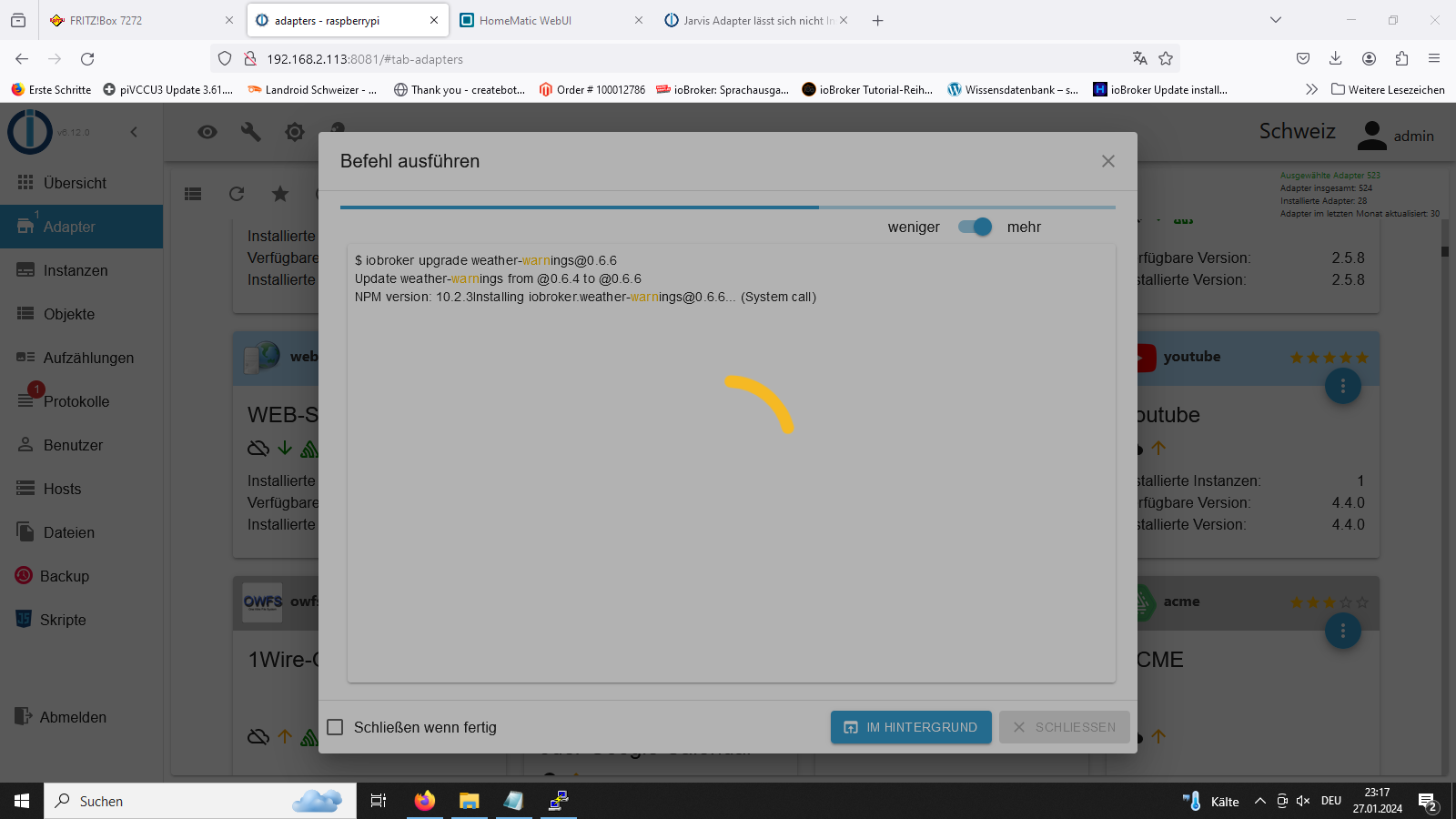Screen dimensions: 1456x819
Task: Close the Befehl ausführen dialog with X
Action: coord(1107,161)
